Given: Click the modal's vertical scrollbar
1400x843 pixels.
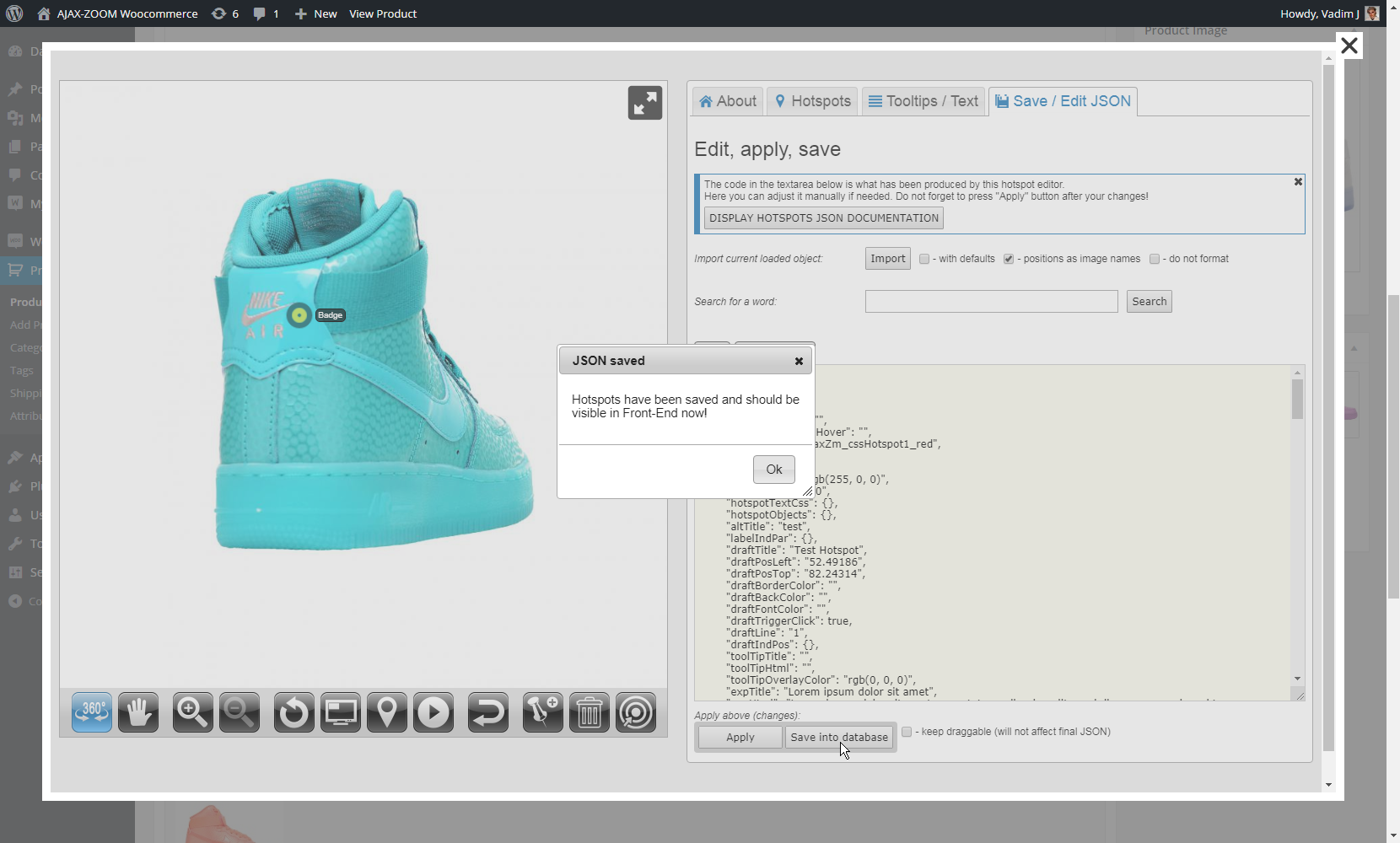Looking at the screenshot, I should click(1329, 408).
